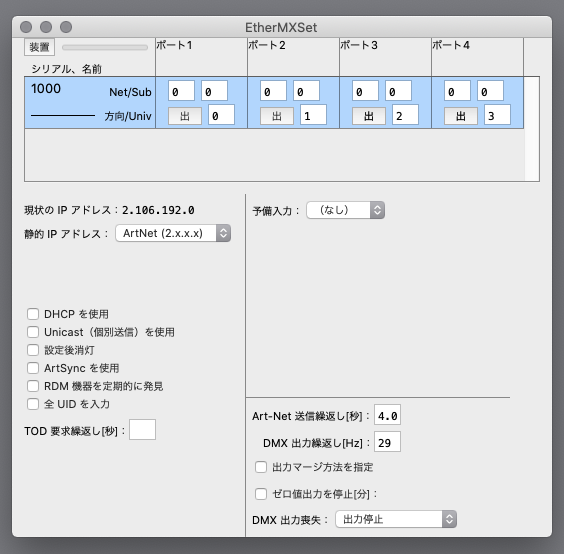This screenshot has height=554, width=564.
Task: Click the ポート4 column header
Action: 478,57
